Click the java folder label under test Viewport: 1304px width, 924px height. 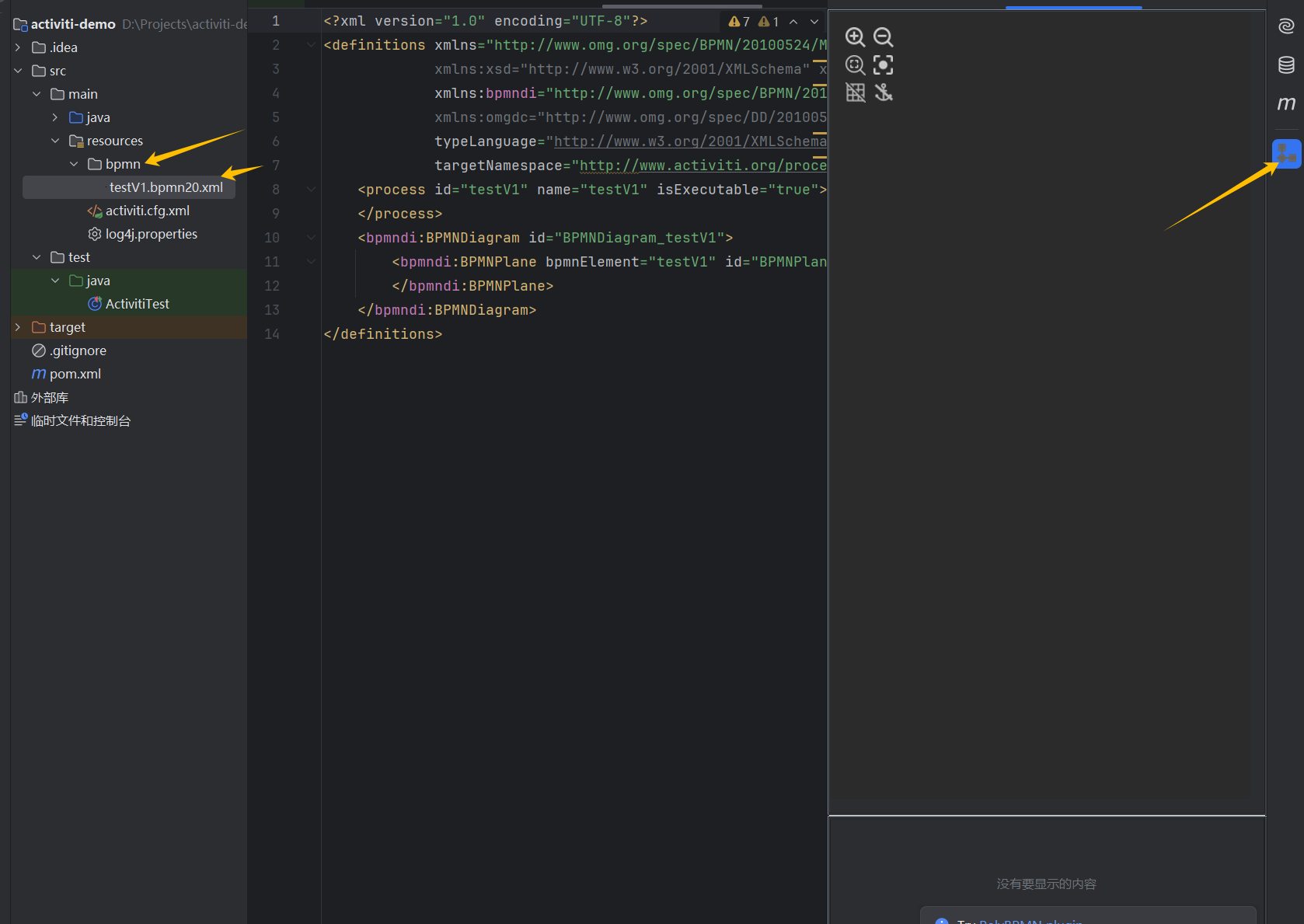pos(99,281)
